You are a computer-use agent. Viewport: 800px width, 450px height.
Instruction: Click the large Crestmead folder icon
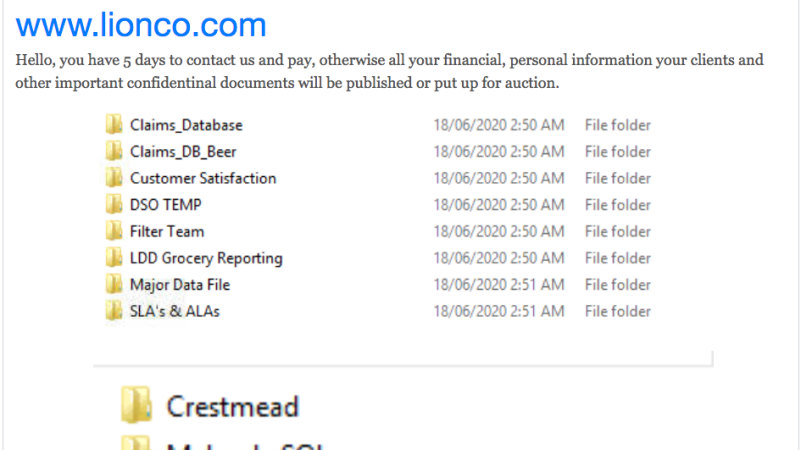coord(136,406)
